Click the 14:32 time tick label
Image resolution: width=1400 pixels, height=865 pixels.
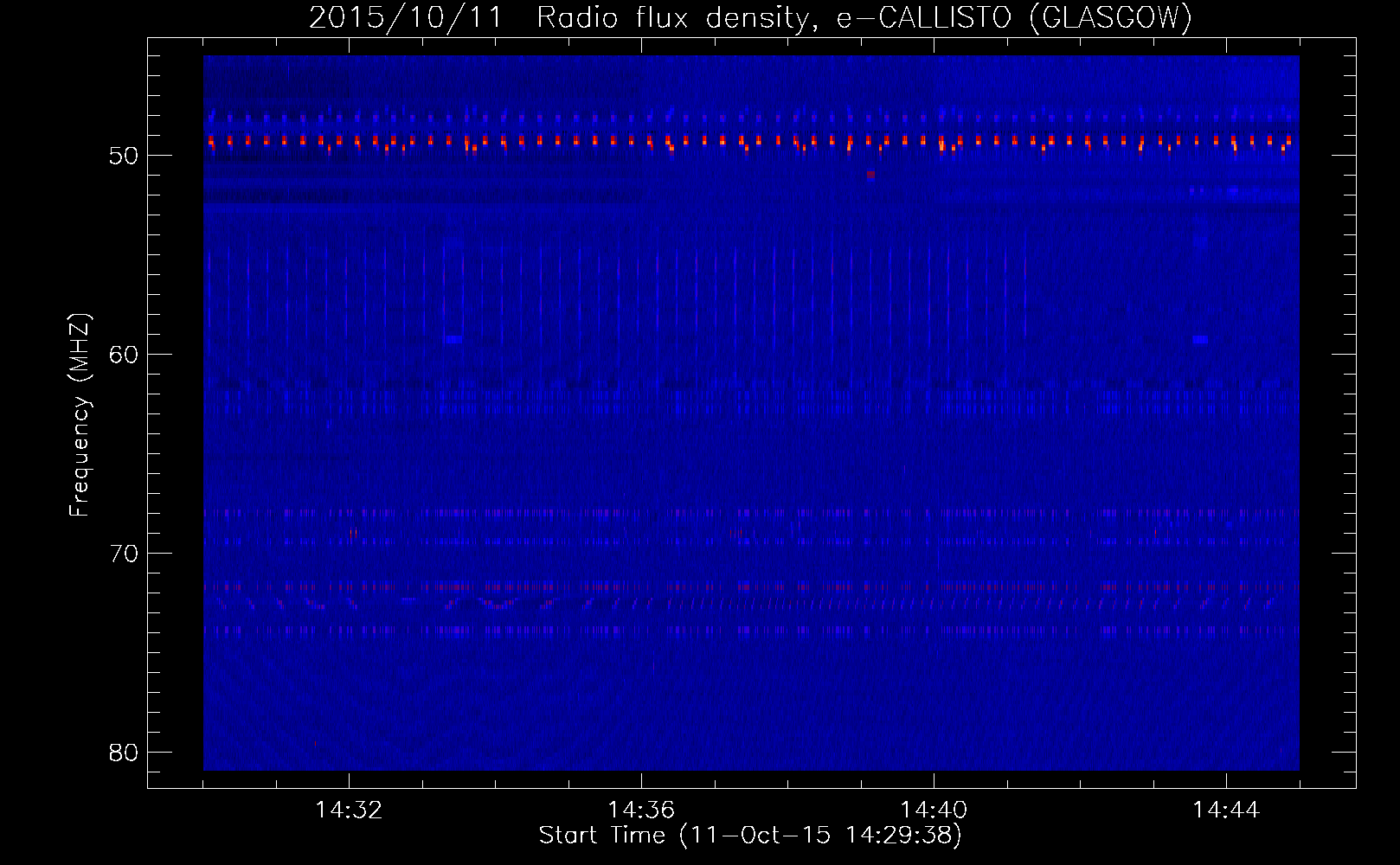pyautogui.click(x=349, y=811)
